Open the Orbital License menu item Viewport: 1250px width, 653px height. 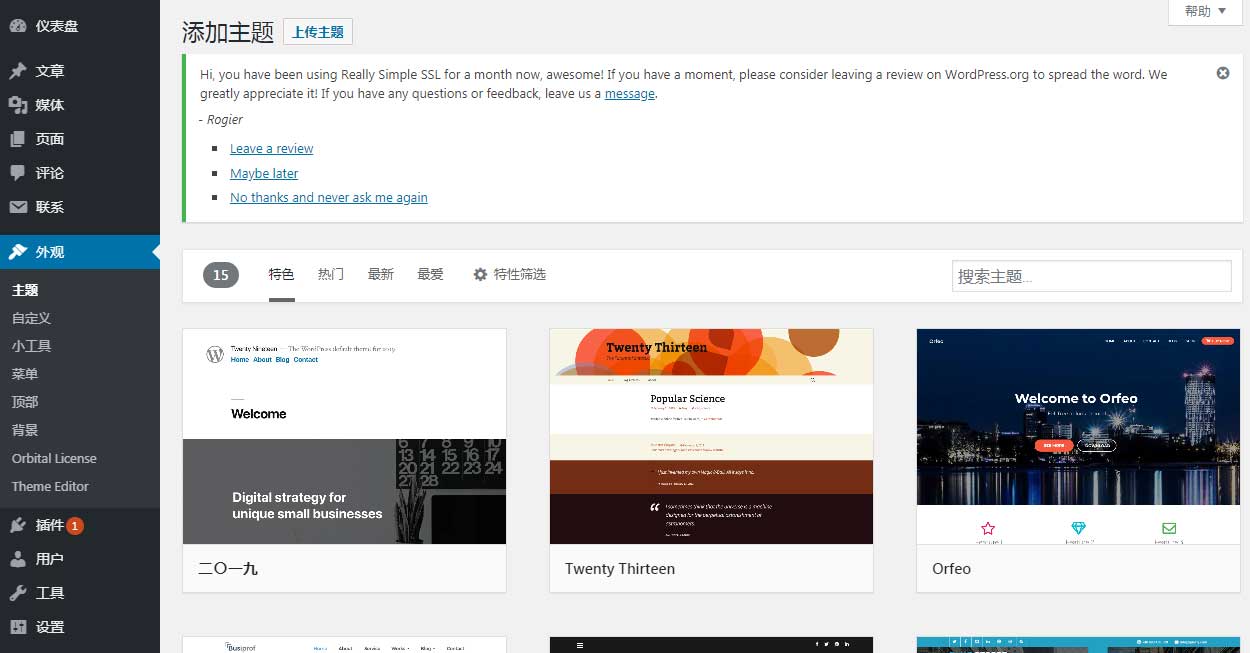pos(54,458)
